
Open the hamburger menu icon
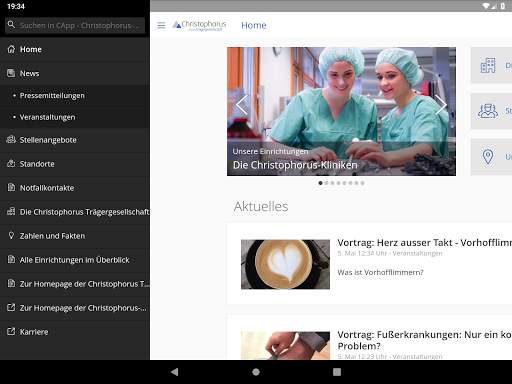[161, 25]
